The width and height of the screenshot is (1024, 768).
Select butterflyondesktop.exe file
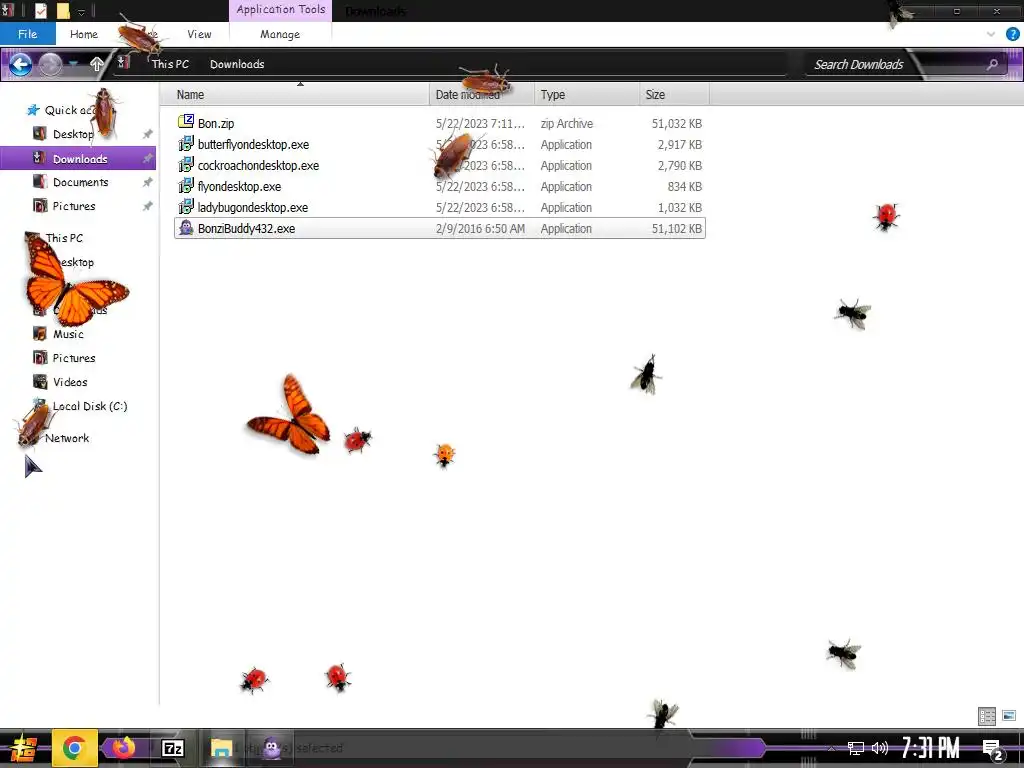pos(440,144)
